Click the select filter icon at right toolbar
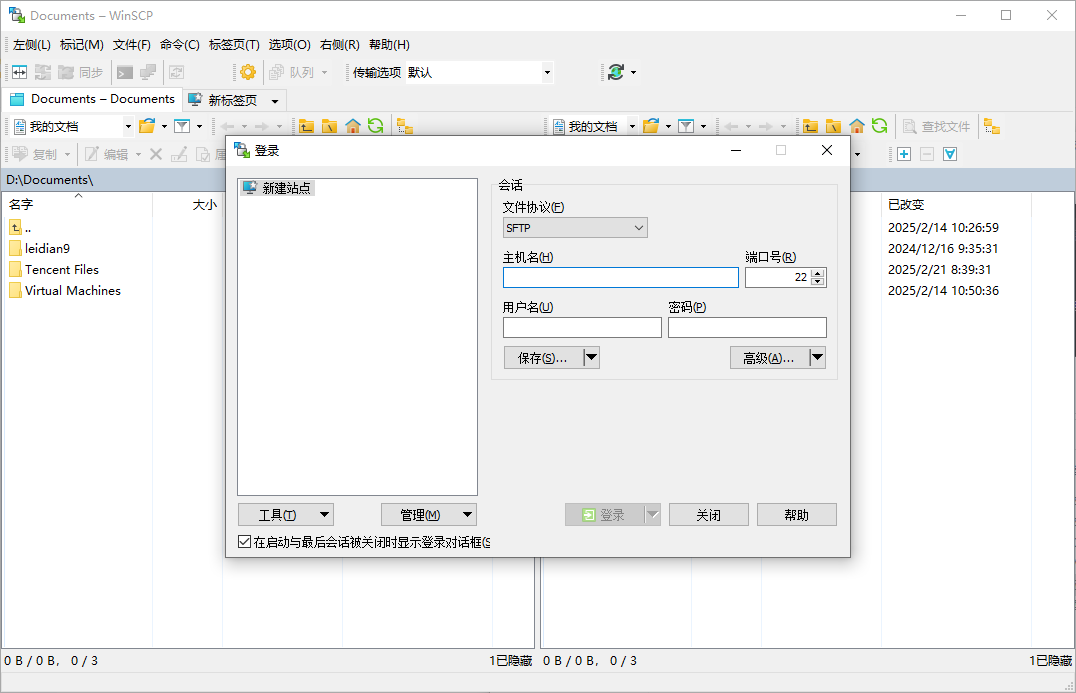The width and height of the screenshot is (1076, 693). pyautogui.click(x=950, y=154)
